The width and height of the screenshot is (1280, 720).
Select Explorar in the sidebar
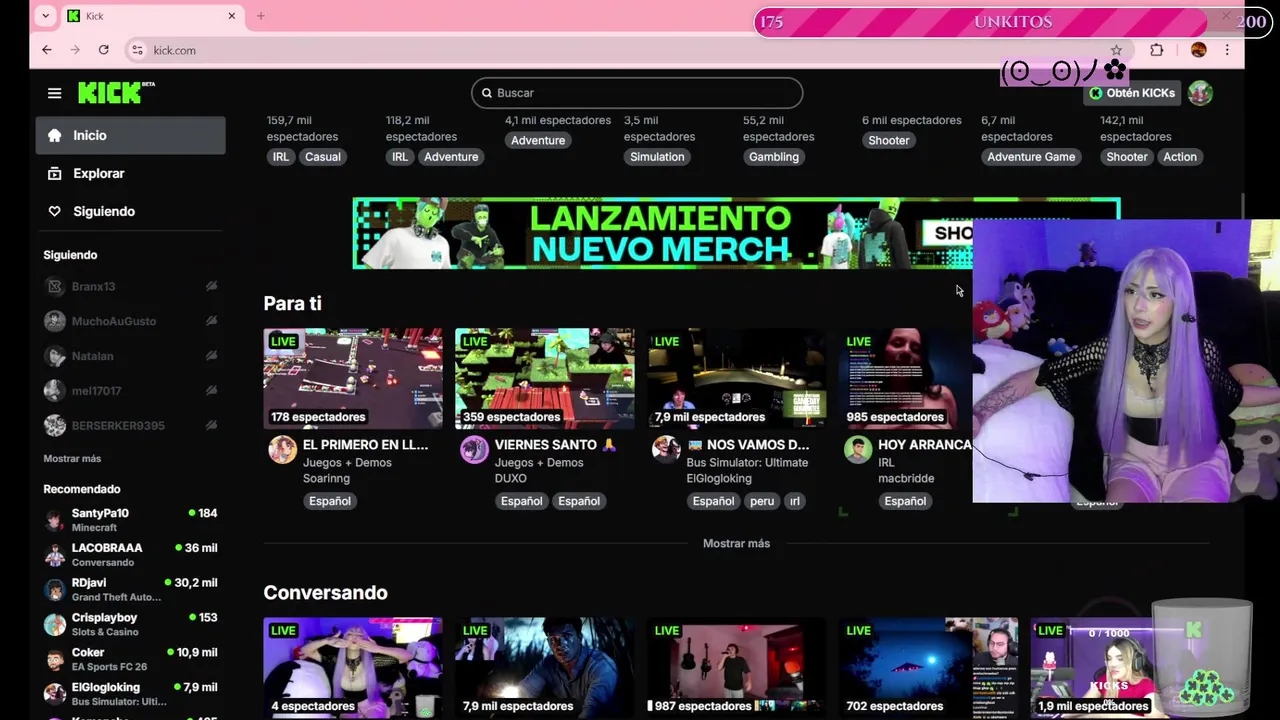point(130,173)
